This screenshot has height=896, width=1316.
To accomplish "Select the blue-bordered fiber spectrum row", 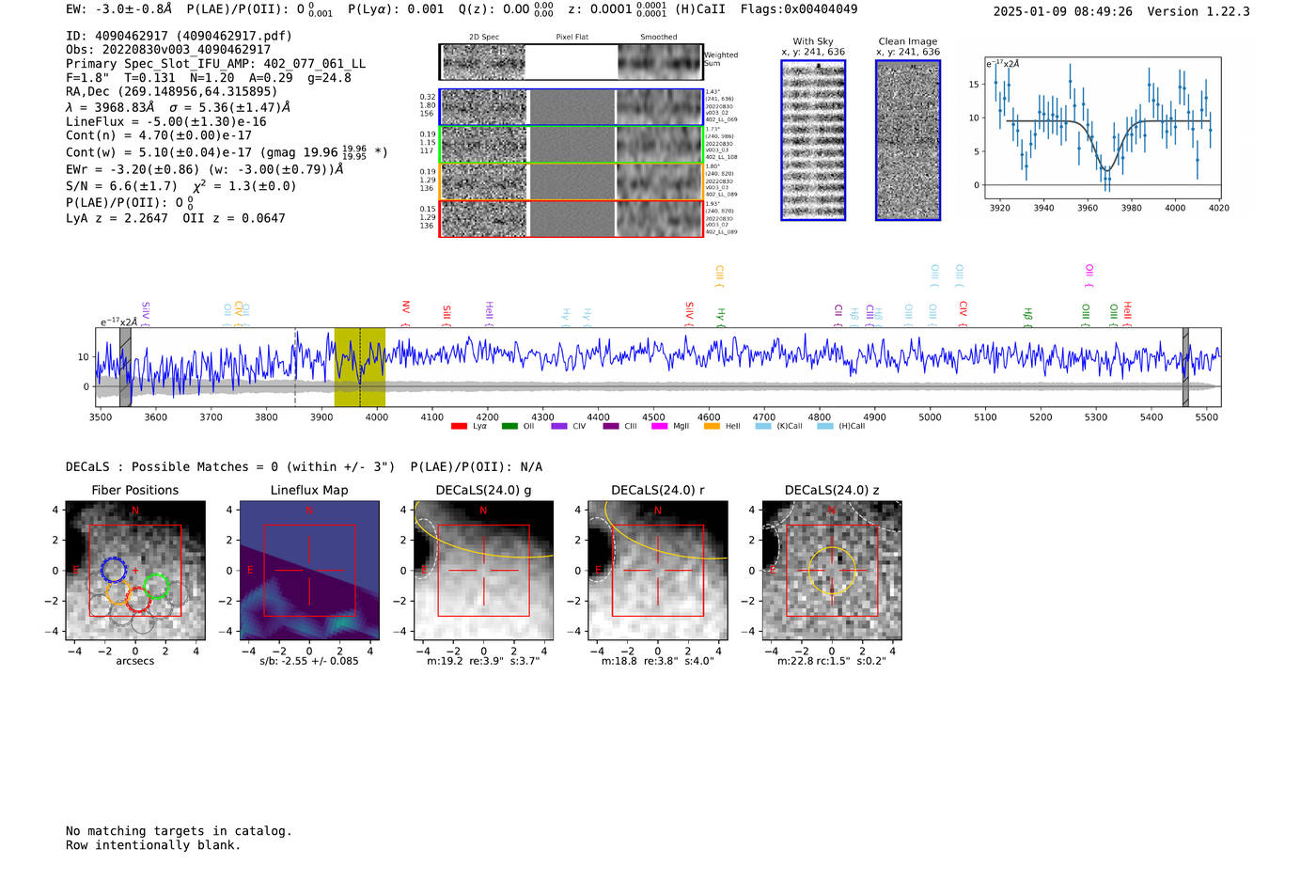I will click(x=572, y=107).
